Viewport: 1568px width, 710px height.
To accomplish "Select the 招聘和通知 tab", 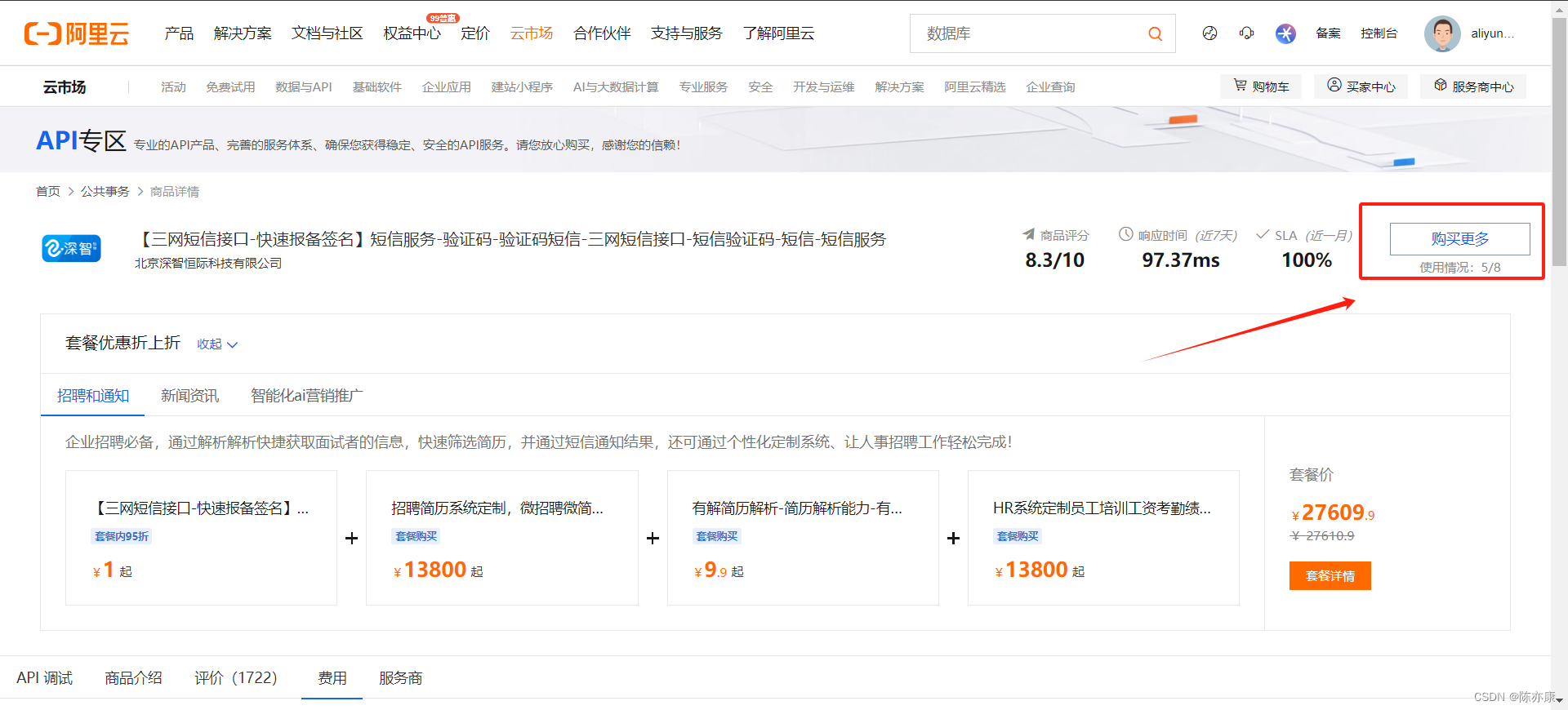I will point(93,396).
